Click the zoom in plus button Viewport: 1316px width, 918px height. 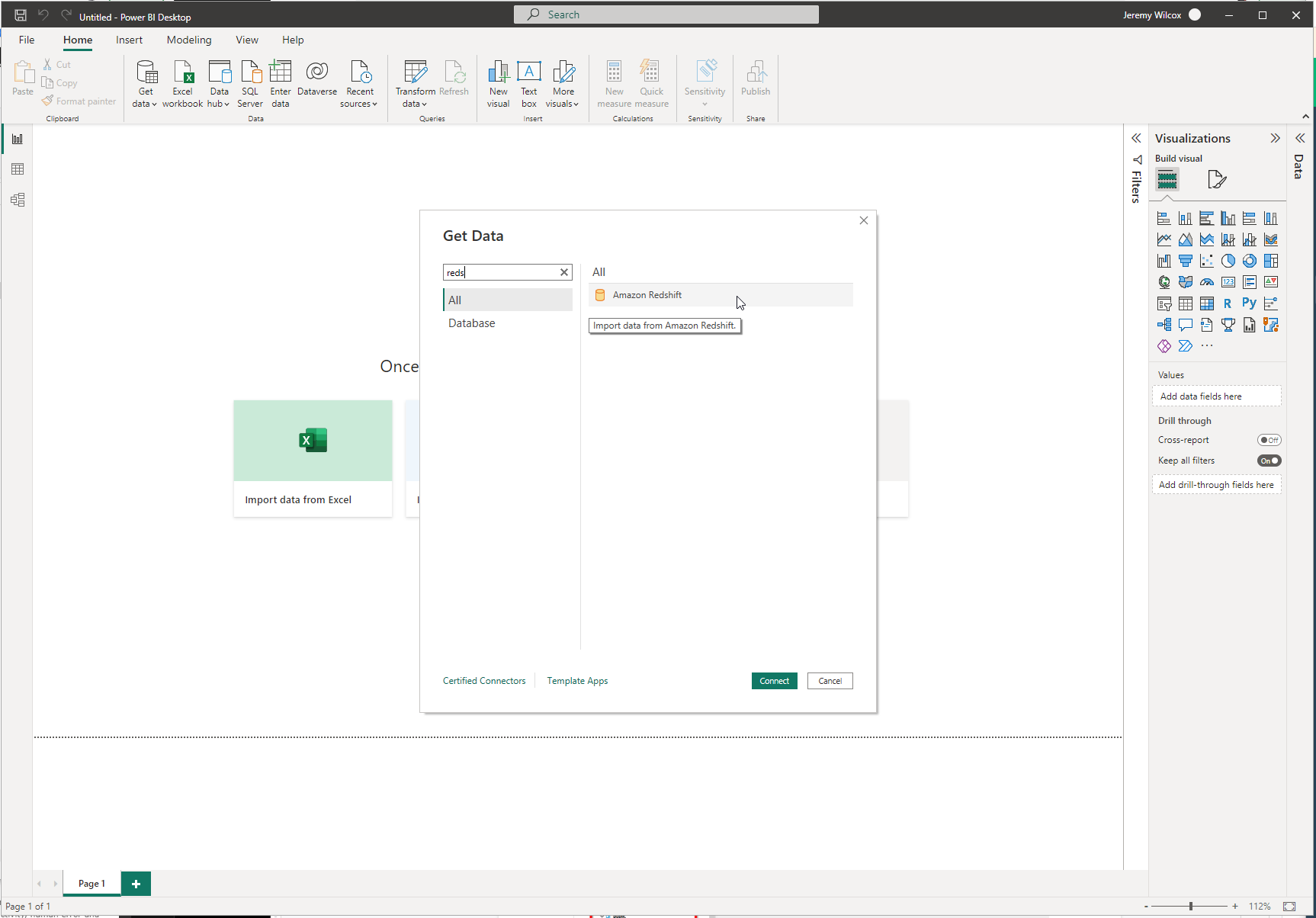[x=1235, y=906]
